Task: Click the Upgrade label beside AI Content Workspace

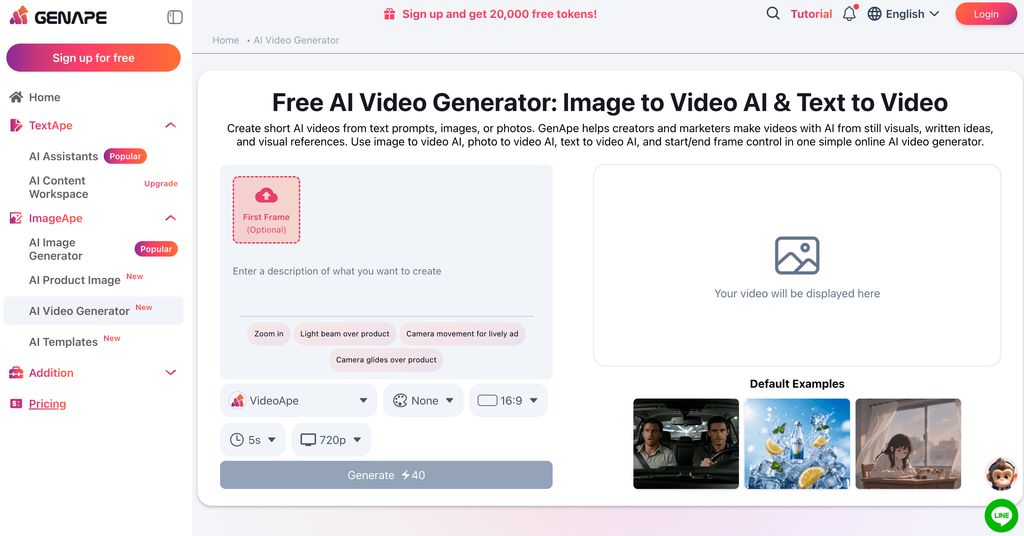Action: (161, 183)
